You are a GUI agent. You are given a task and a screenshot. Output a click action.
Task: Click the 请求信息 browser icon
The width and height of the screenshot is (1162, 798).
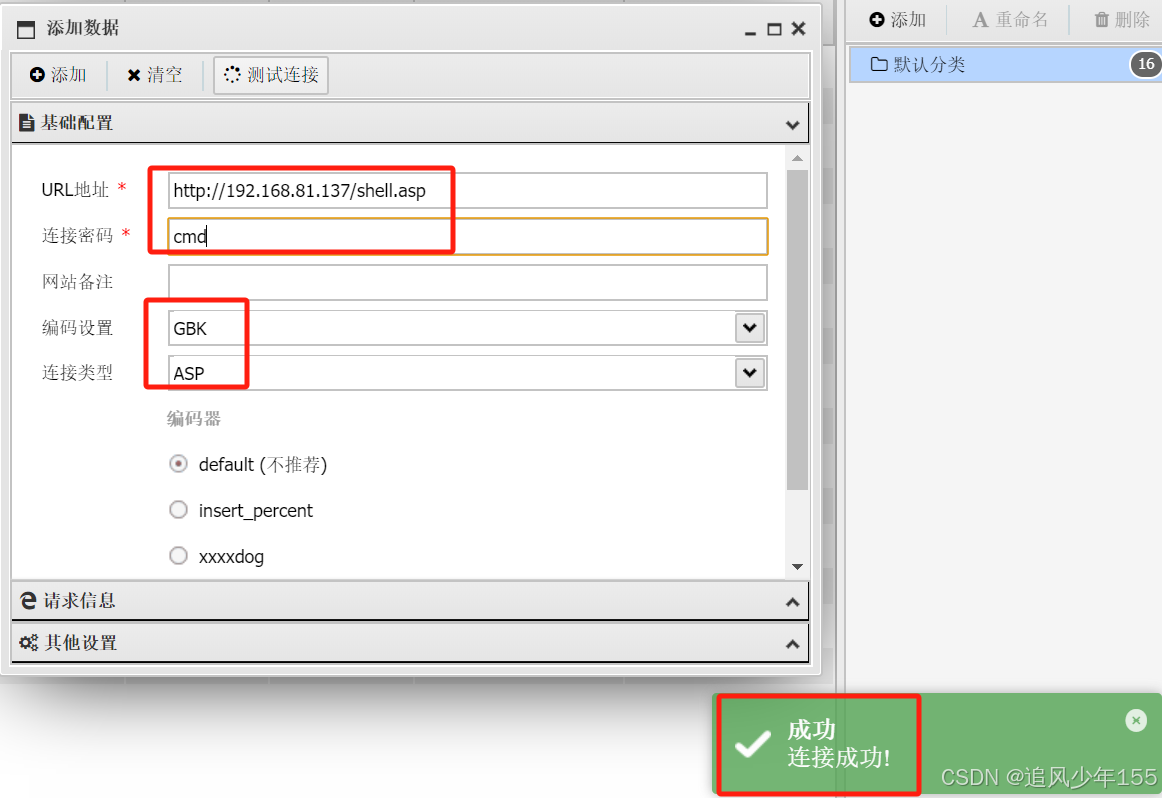(x=28, y=601)
